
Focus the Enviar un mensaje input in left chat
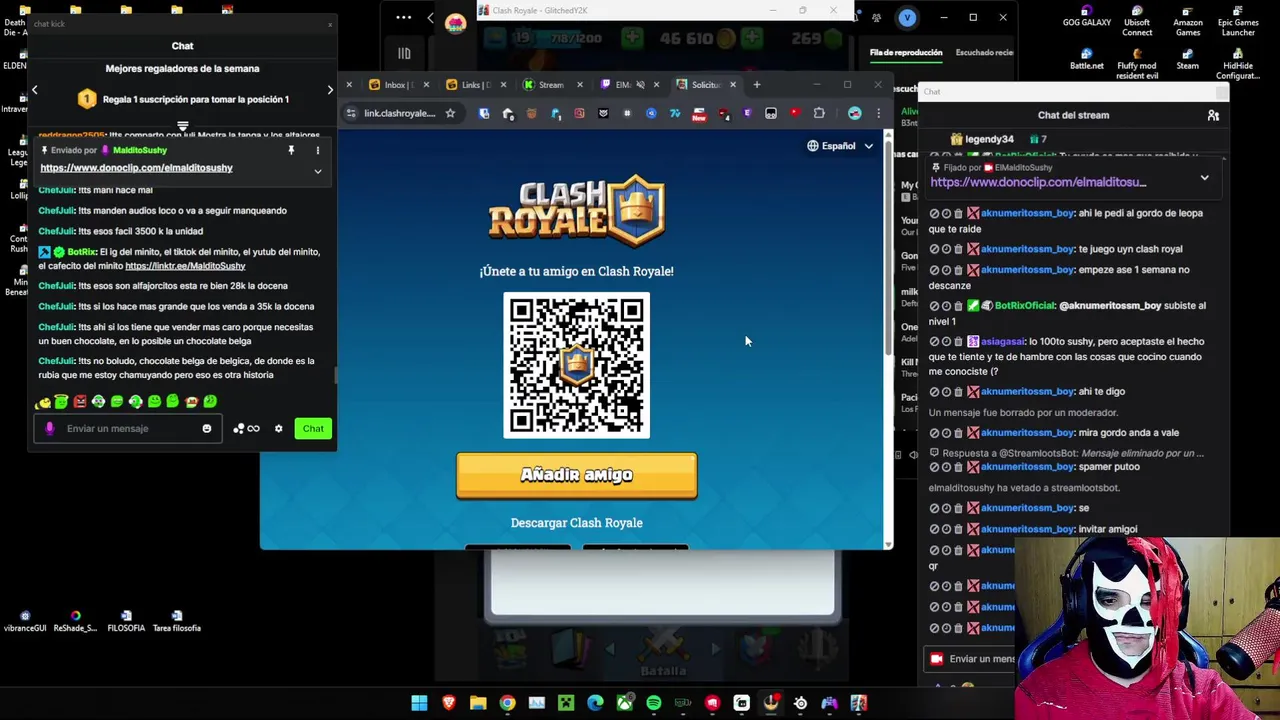click(130, 429)
